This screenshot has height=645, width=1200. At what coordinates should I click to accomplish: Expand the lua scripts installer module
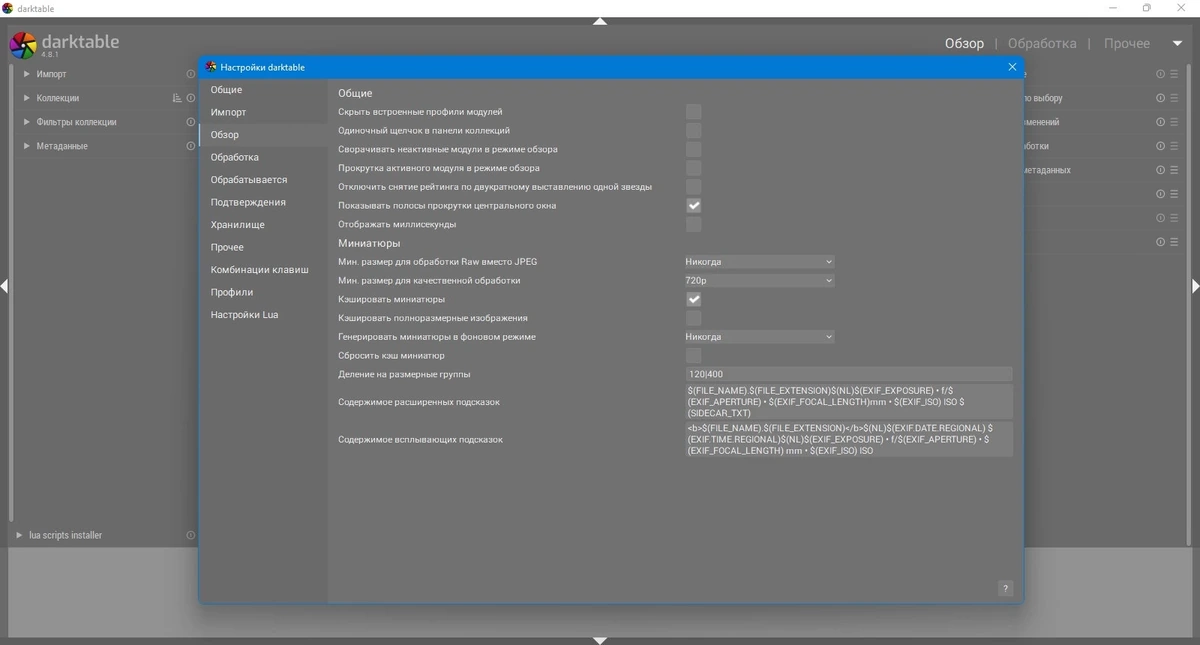(x=19, y=535)
